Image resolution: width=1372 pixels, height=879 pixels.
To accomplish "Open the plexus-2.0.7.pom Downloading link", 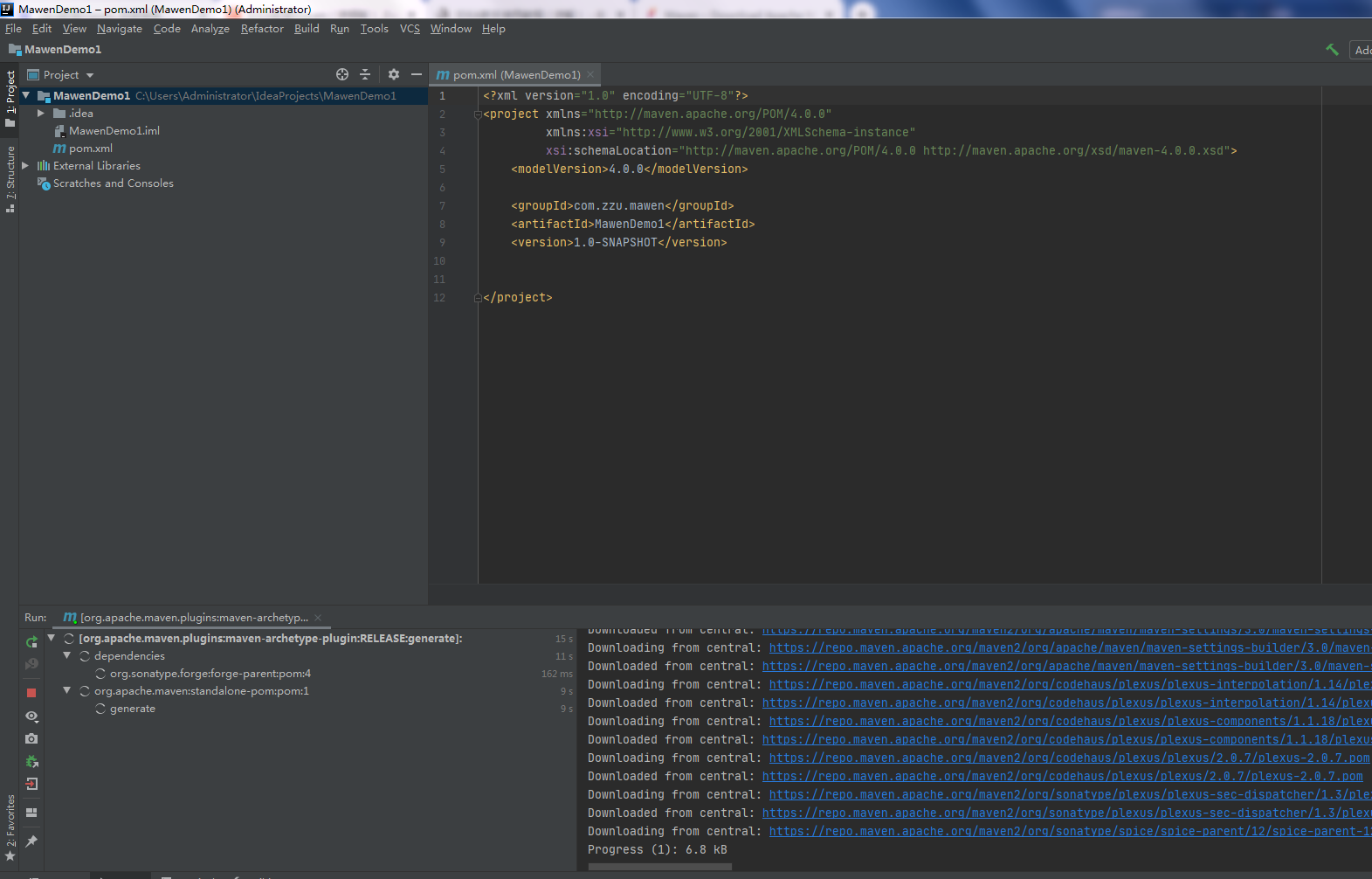I will coord(1069,758).
